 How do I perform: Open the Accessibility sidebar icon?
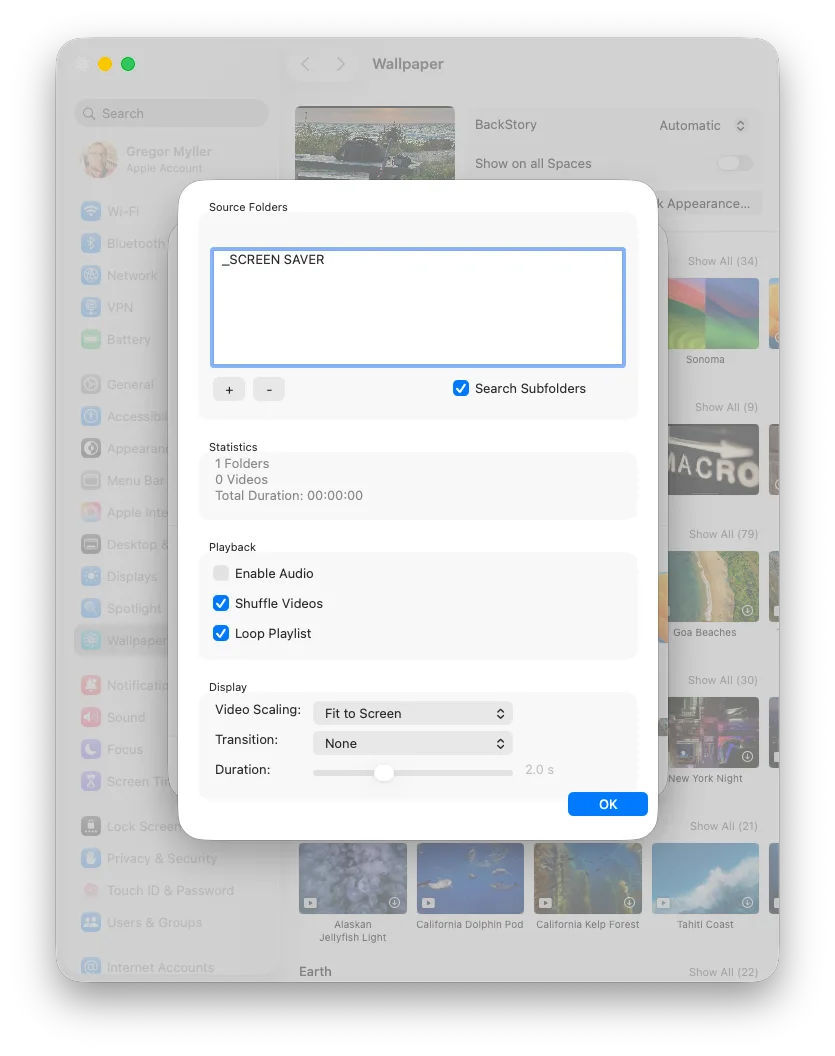[x=91, y=416]
